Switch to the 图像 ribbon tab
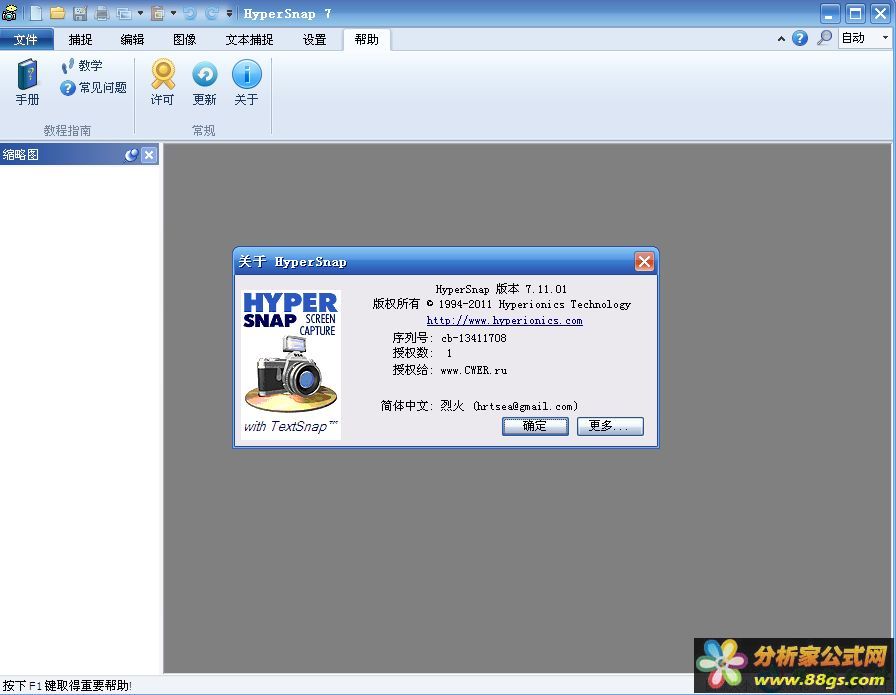The image size is (896, 695). [x=185, y=39]
